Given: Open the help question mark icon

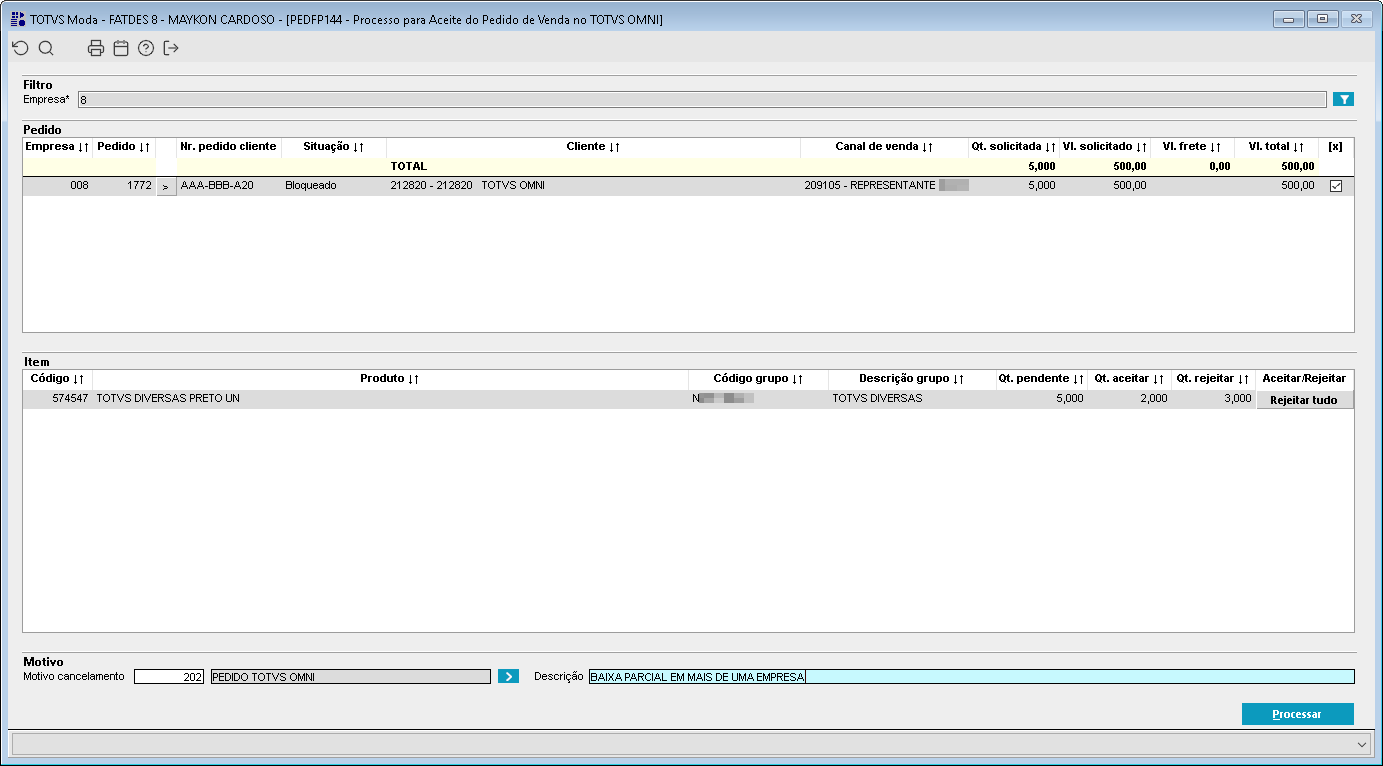Looking at the screenshot, I should [146, 48].
